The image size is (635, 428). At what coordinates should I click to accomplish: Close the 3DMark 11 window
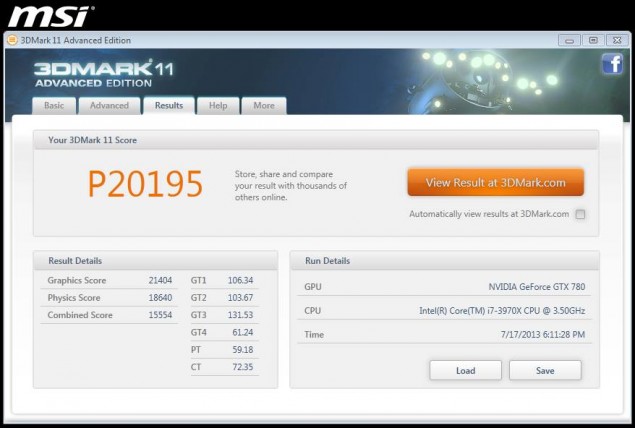point(615,40)
